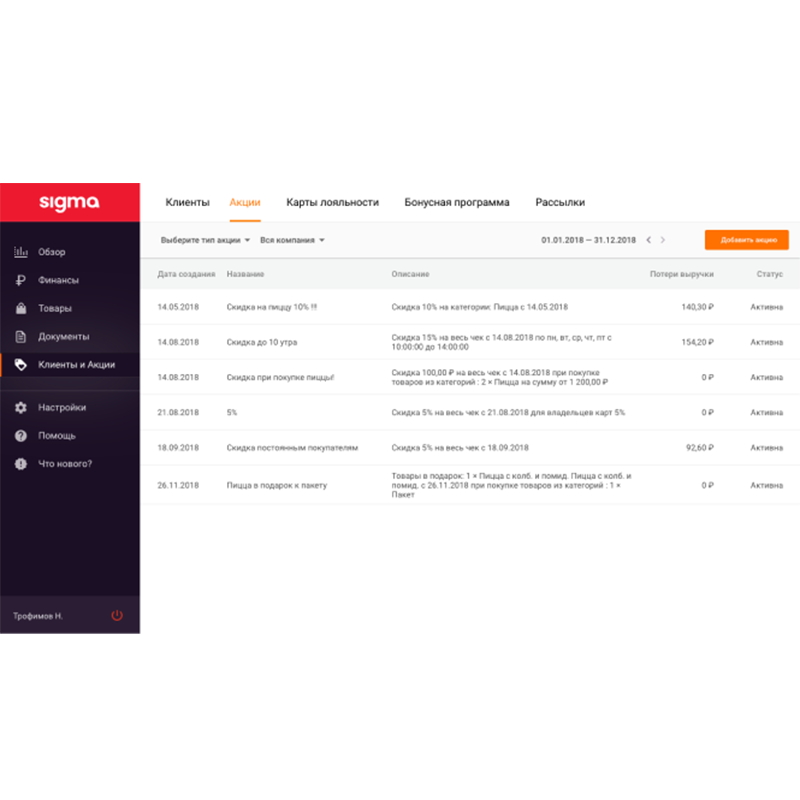Click user name Трофимов Н.
Screen dimensions: 800x800
click(x=38, y=616)
